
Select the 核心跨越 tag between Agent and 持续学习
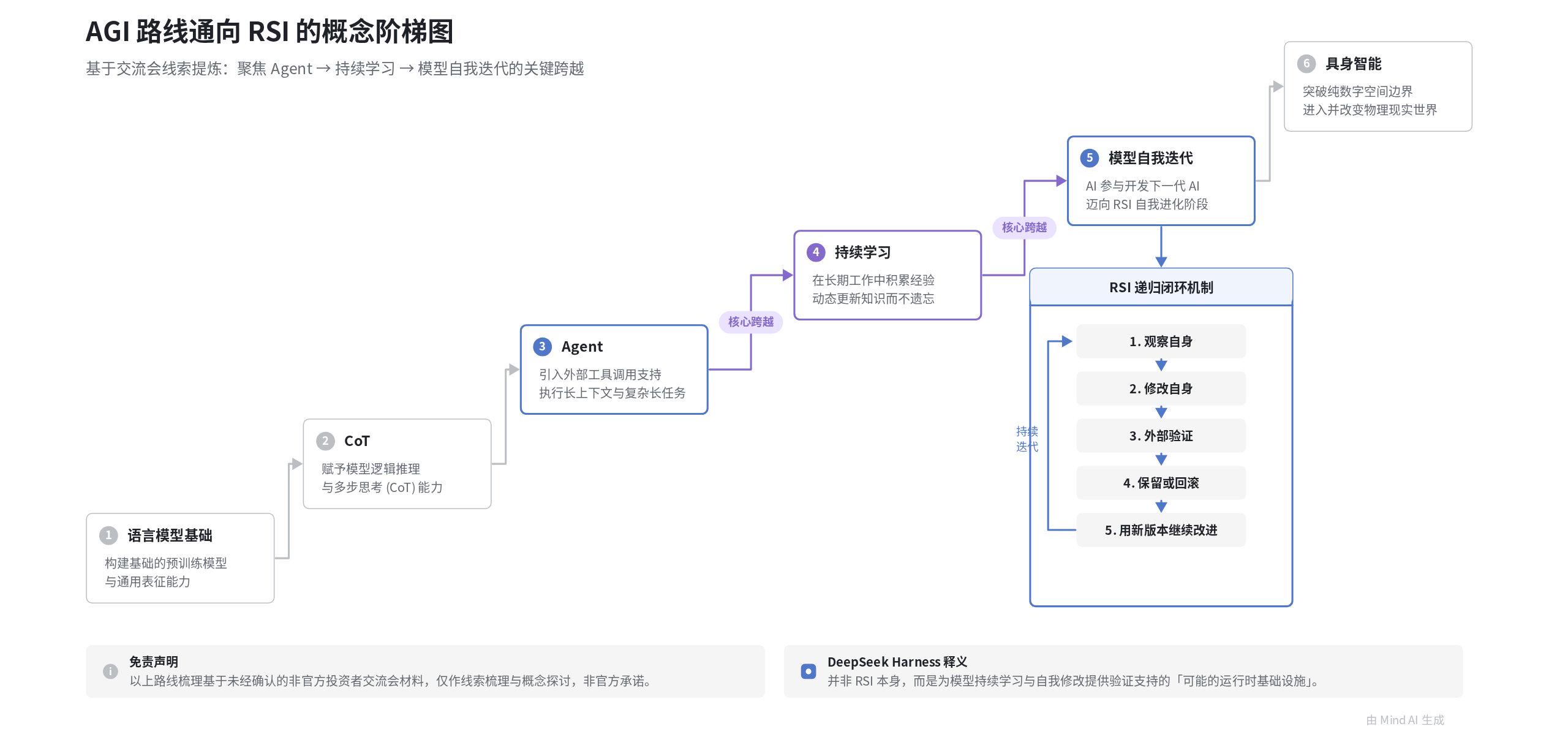pyautogui.click(x=751, y=322)
